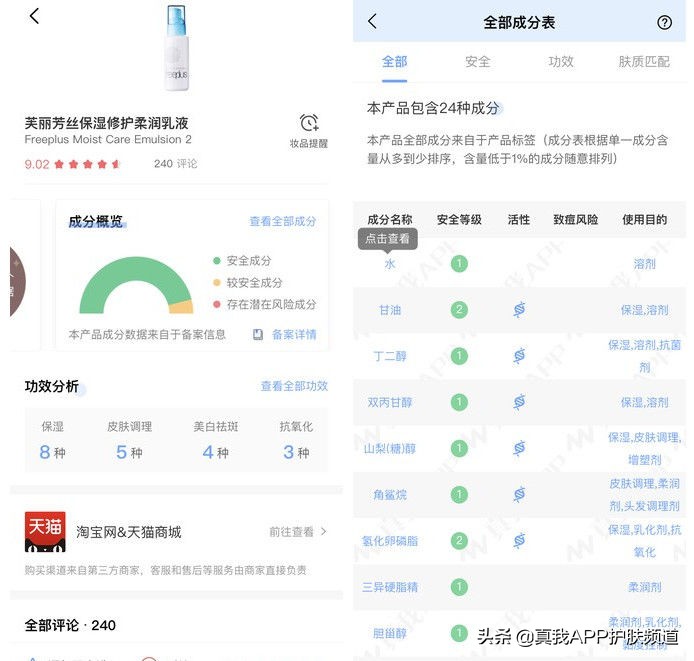
Task: Tap 保湿 8 种 efficacy item
Action: click(x=52, y=440)
